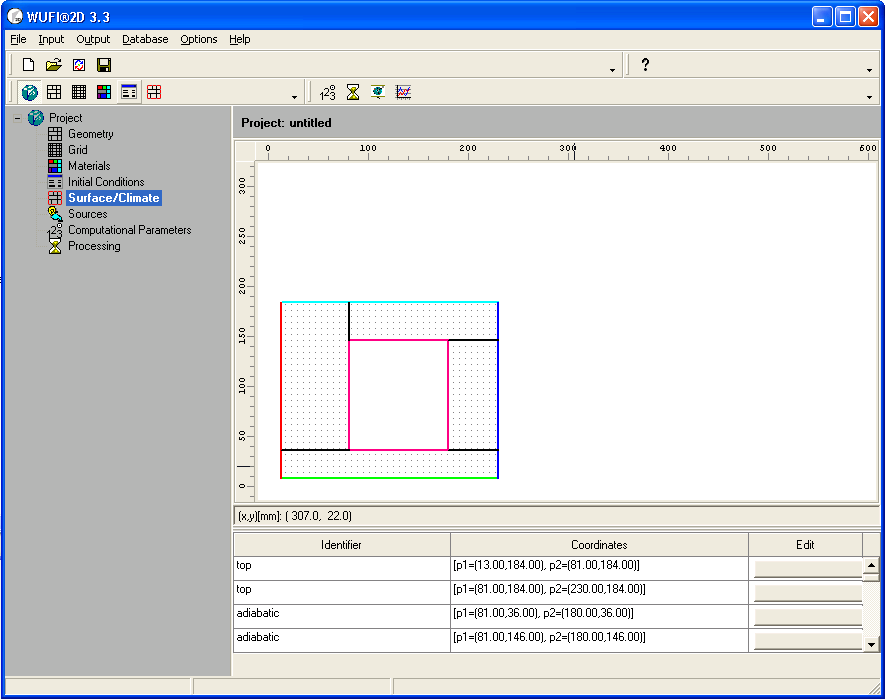Start Processing via the hourglass toolbar icon

coord(352,91)
